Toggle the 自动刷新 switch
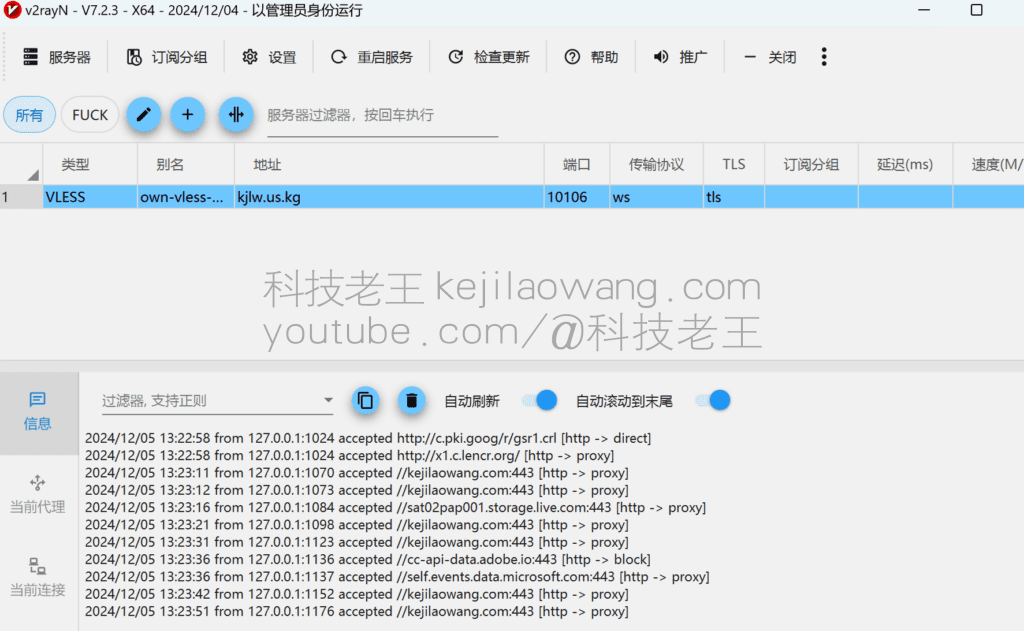 click(540, 401)
